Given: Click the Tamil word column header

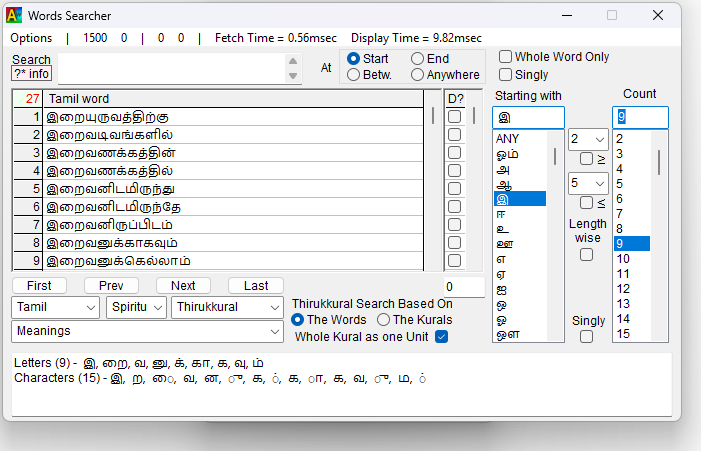Looking at the screenshot, I should tap(233, 98).
